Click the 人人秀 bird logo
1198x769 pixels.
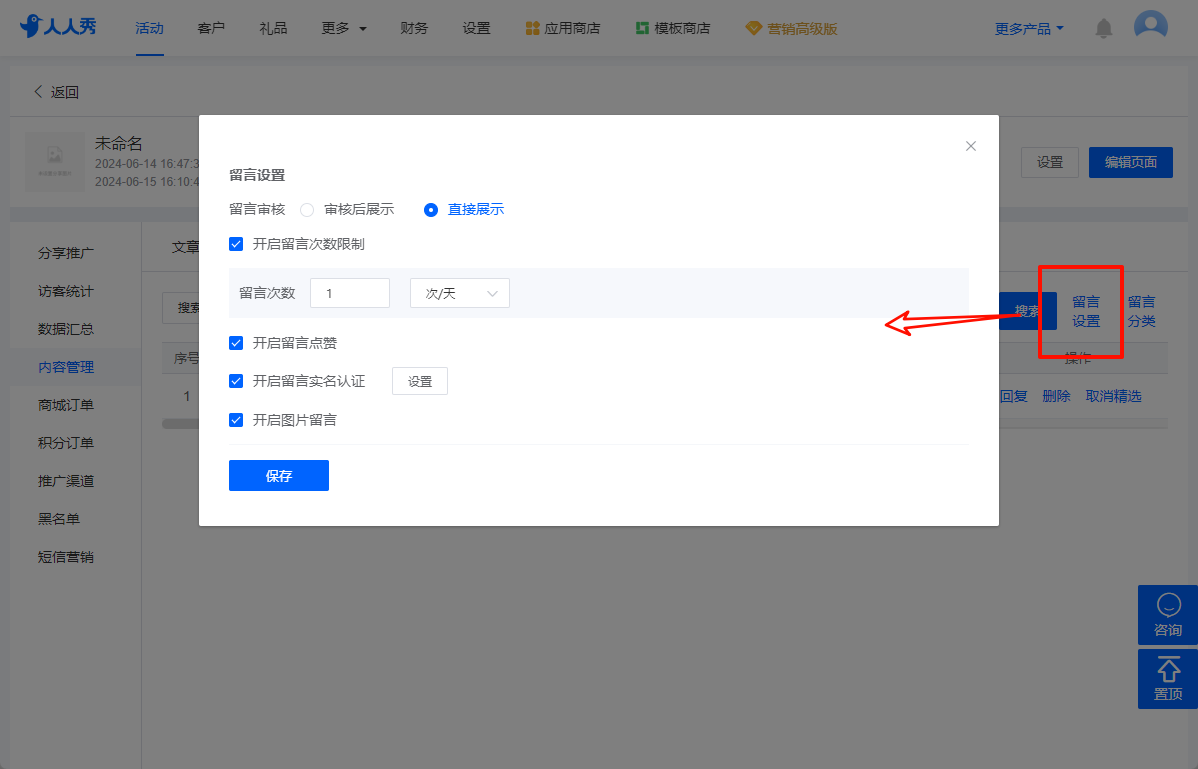pyautogui.click(x=30, y=26)
